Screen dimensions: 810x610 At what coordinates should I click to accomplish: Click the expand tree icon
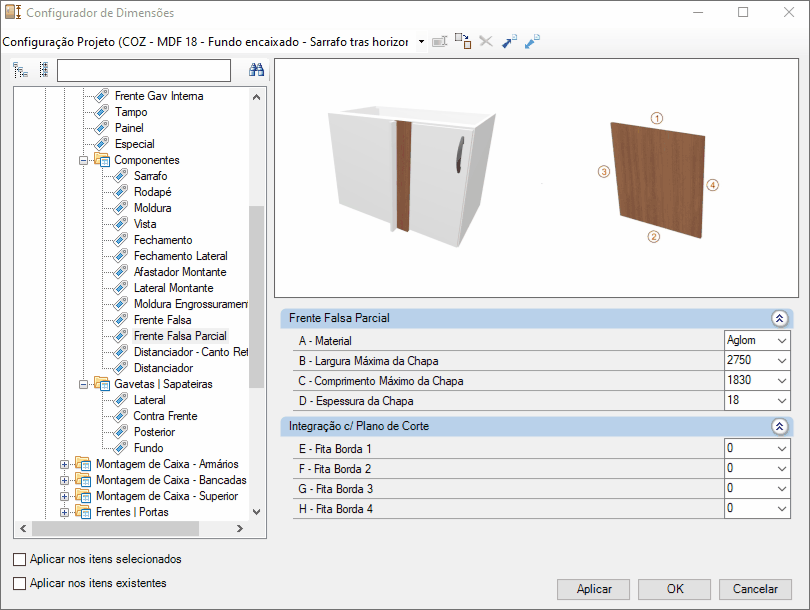pos(21,70)
